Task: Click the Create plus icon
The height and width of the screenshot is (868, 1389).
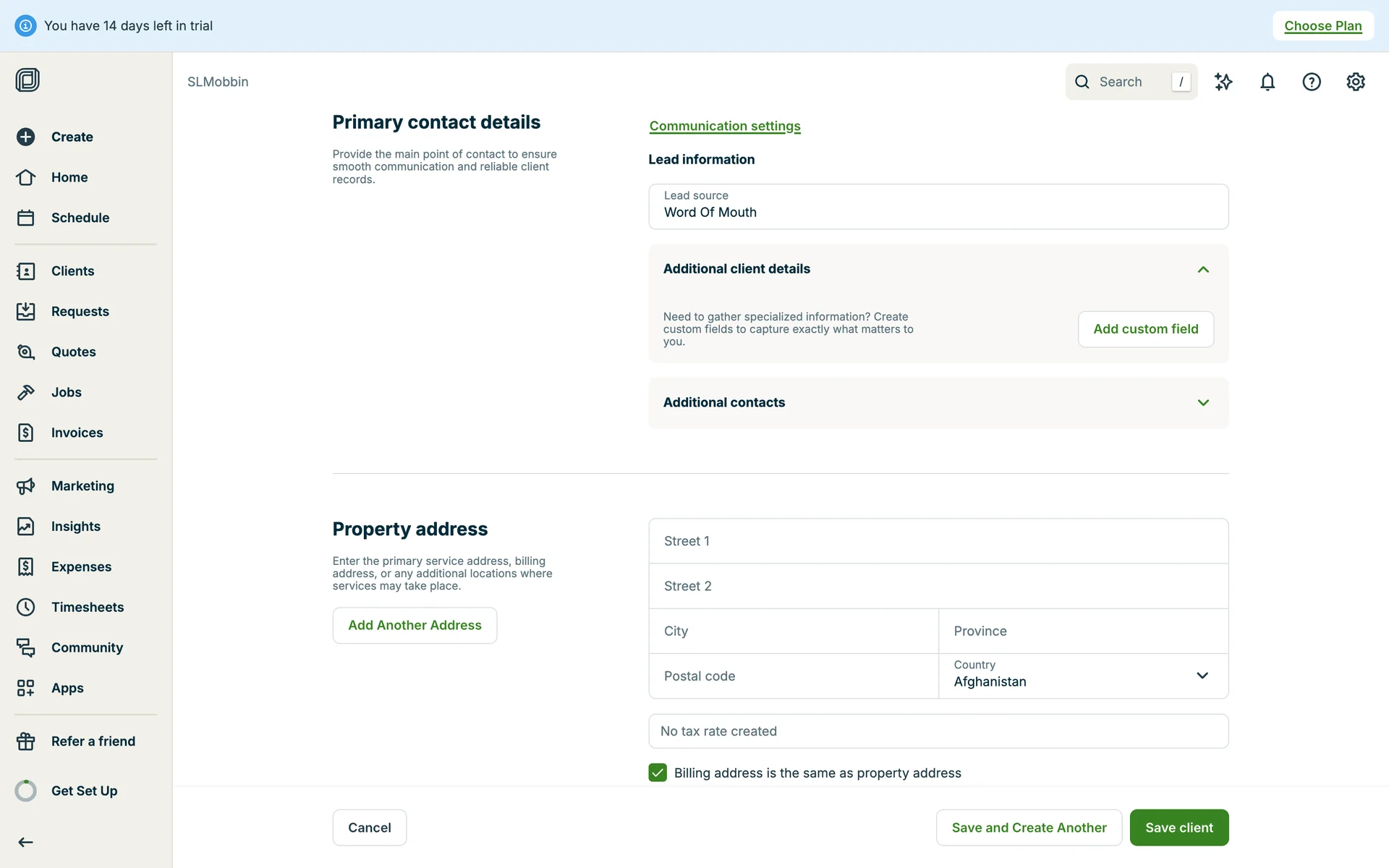Action: pos(26,137)
